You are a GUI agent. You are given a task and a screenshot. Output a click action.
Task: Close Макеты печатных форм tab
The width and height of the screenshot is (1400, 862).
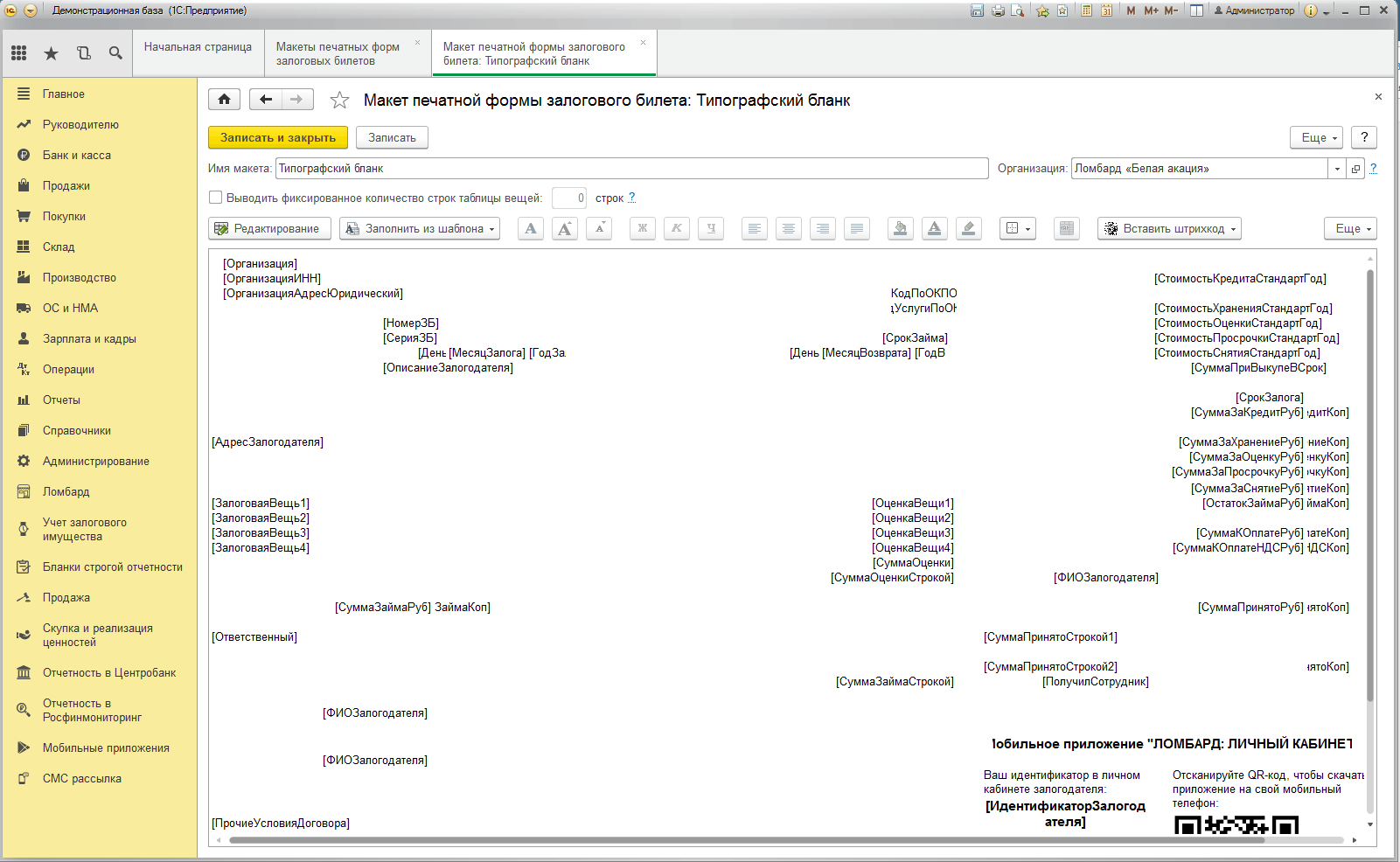coord(417,43)
